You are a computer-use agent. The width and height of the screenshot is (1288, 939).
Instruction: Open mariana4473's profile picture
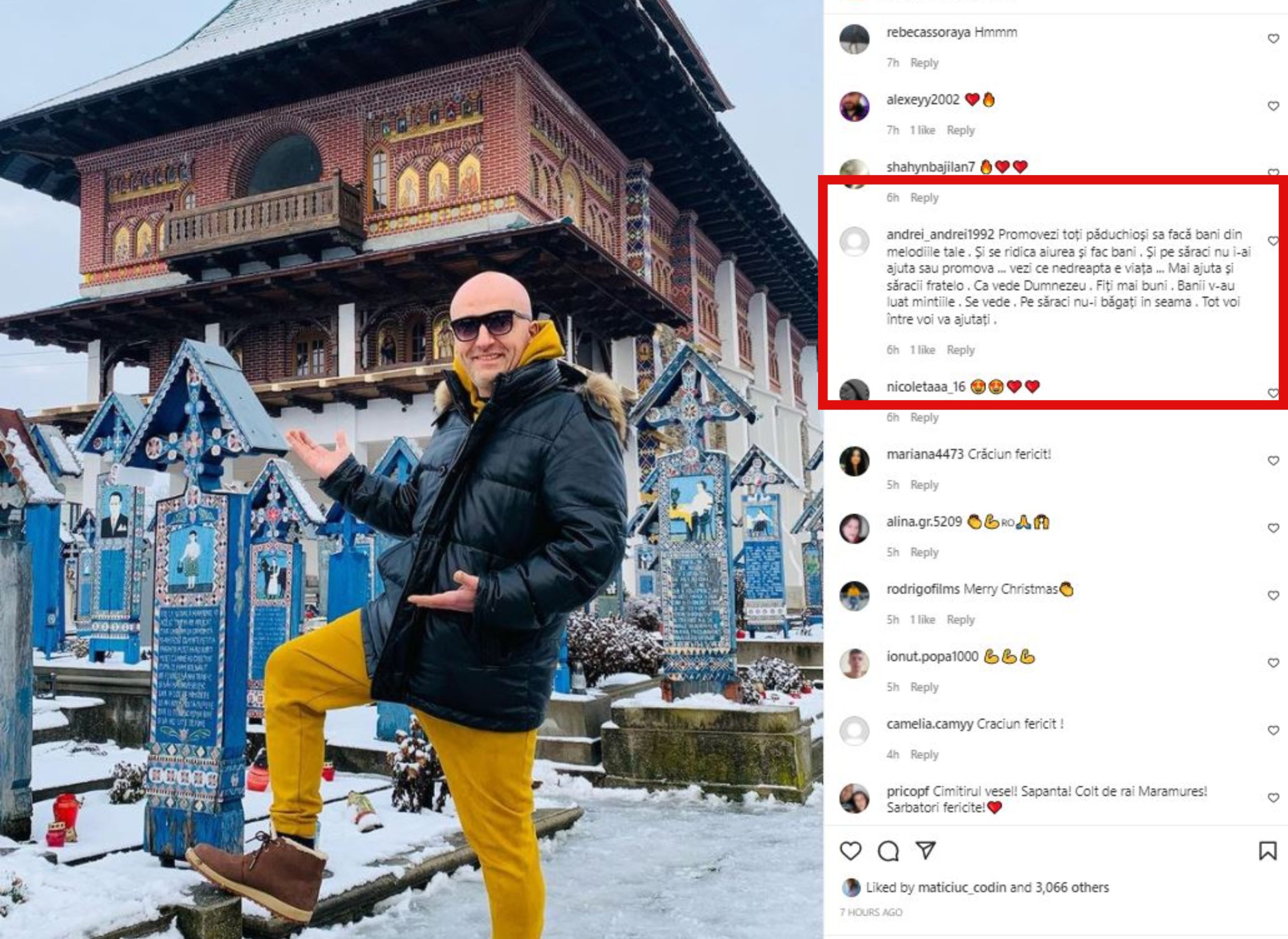[854, 461]
